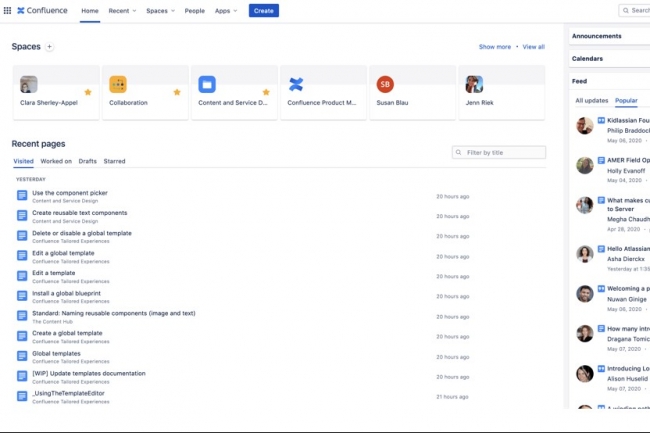Click blog icon beside Introducing Lo feed post

click(601, 368)
